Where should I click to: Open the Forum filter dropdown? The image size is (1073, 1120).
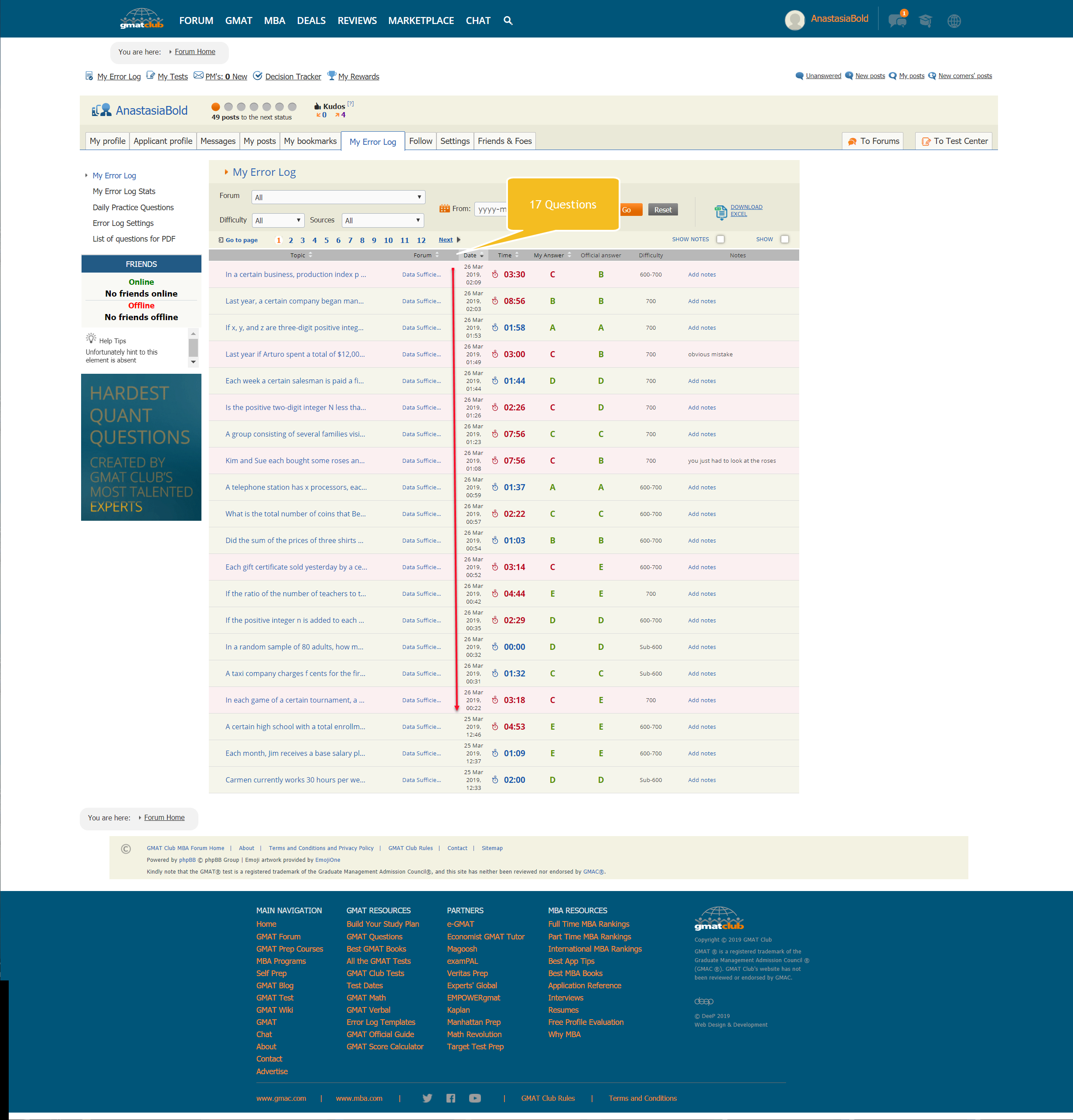pyautogui.click(x=338, y=197)
